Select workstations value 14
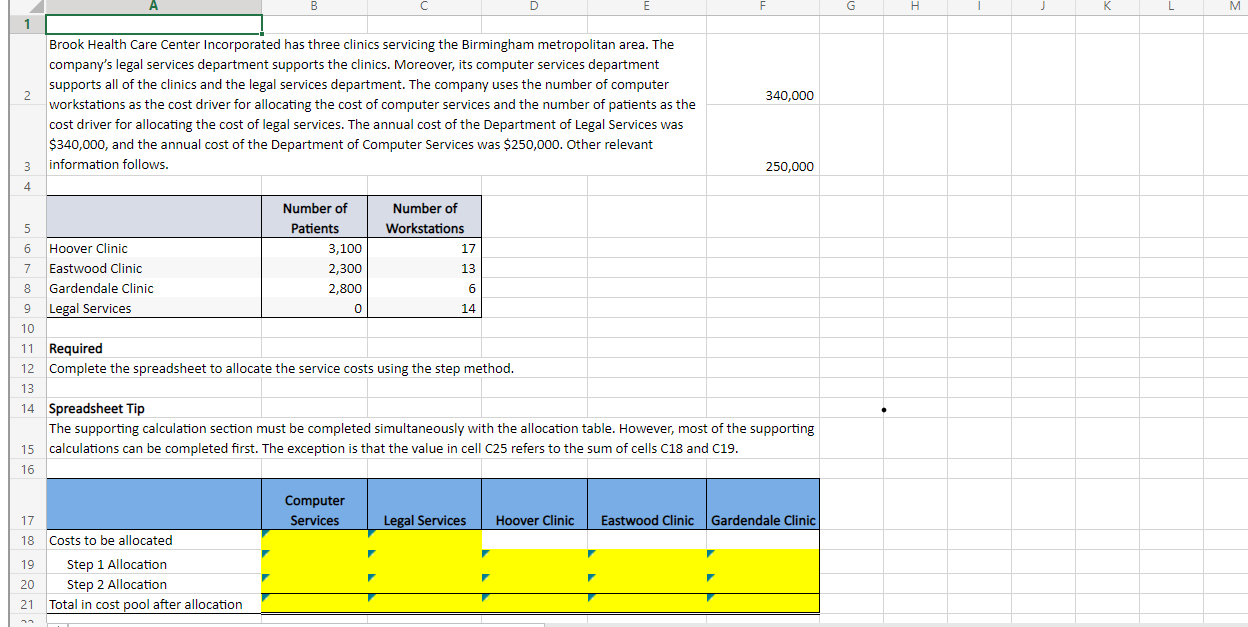This screenshot has width=1248, height=627. point(425,308)
